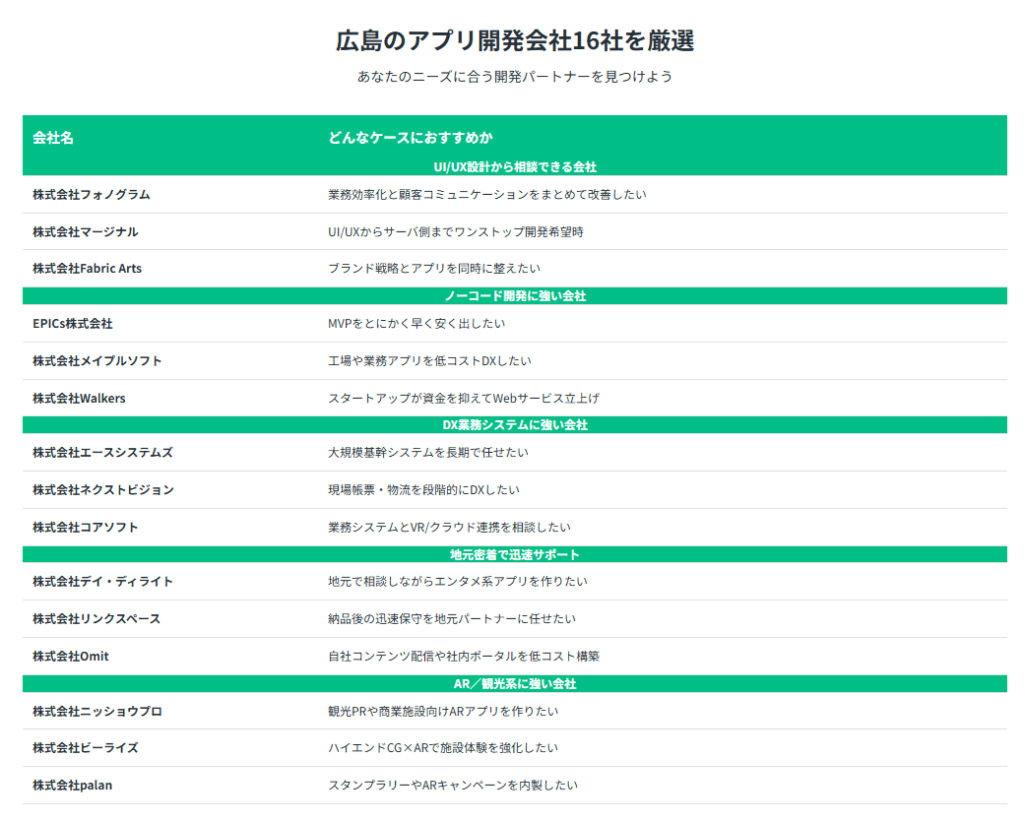Screen dimensions: 1024x821
Task: Select 株式会社コアソフト company name
Action: tap(86, 528)
